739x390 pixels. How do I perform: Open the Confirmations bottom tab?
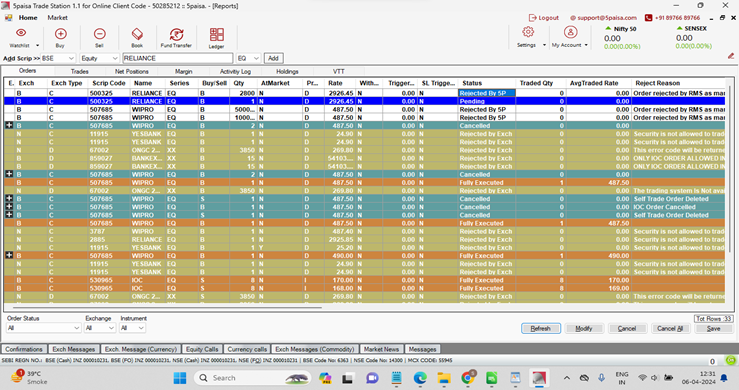[x=24, y=349]
